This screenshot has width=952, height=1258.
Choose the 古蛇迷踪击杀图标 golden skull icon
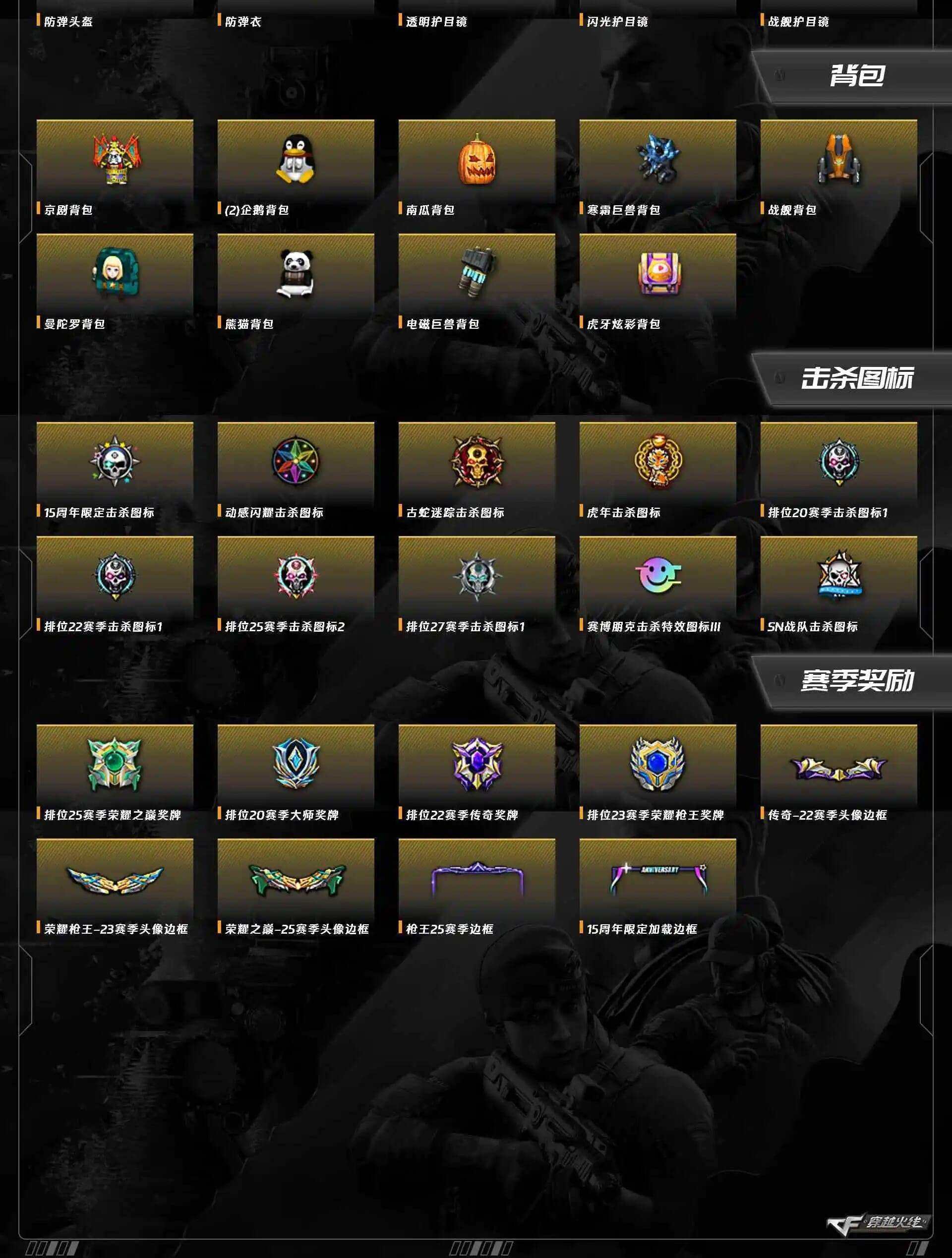(476, 462)
